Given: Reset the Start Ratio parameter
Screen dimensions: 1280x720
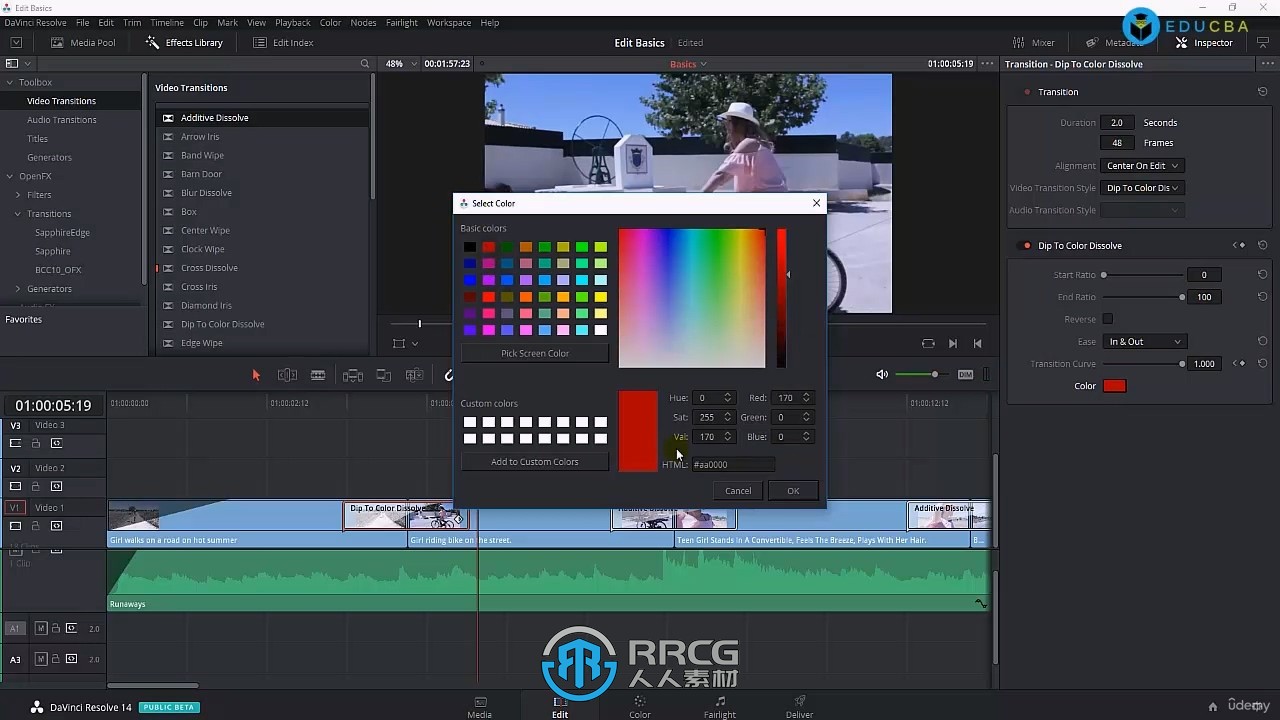Looking at the screenshot, I should coord(1263,275).
